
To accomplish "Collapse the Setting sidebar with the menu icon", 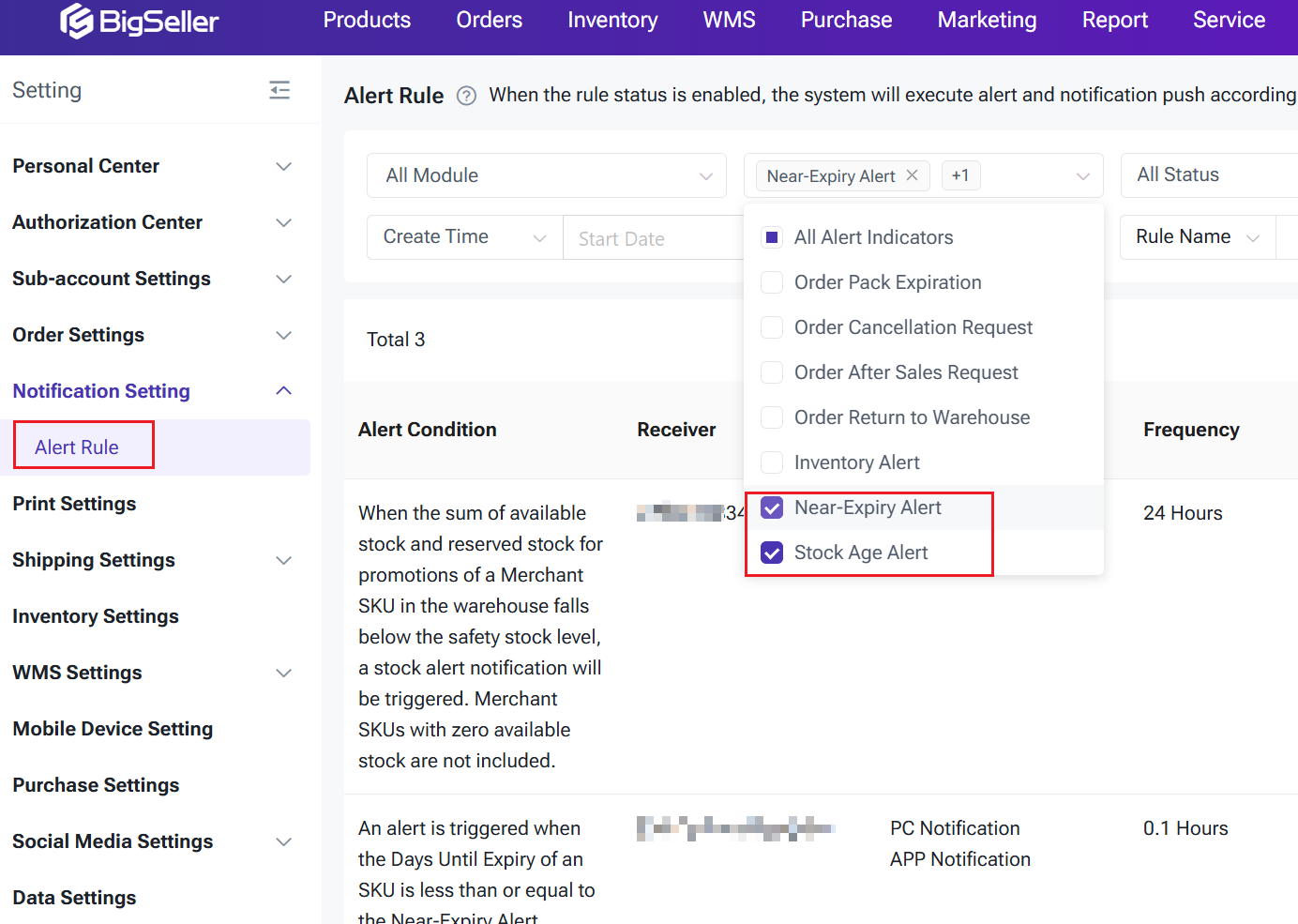I will click(279, 90).
